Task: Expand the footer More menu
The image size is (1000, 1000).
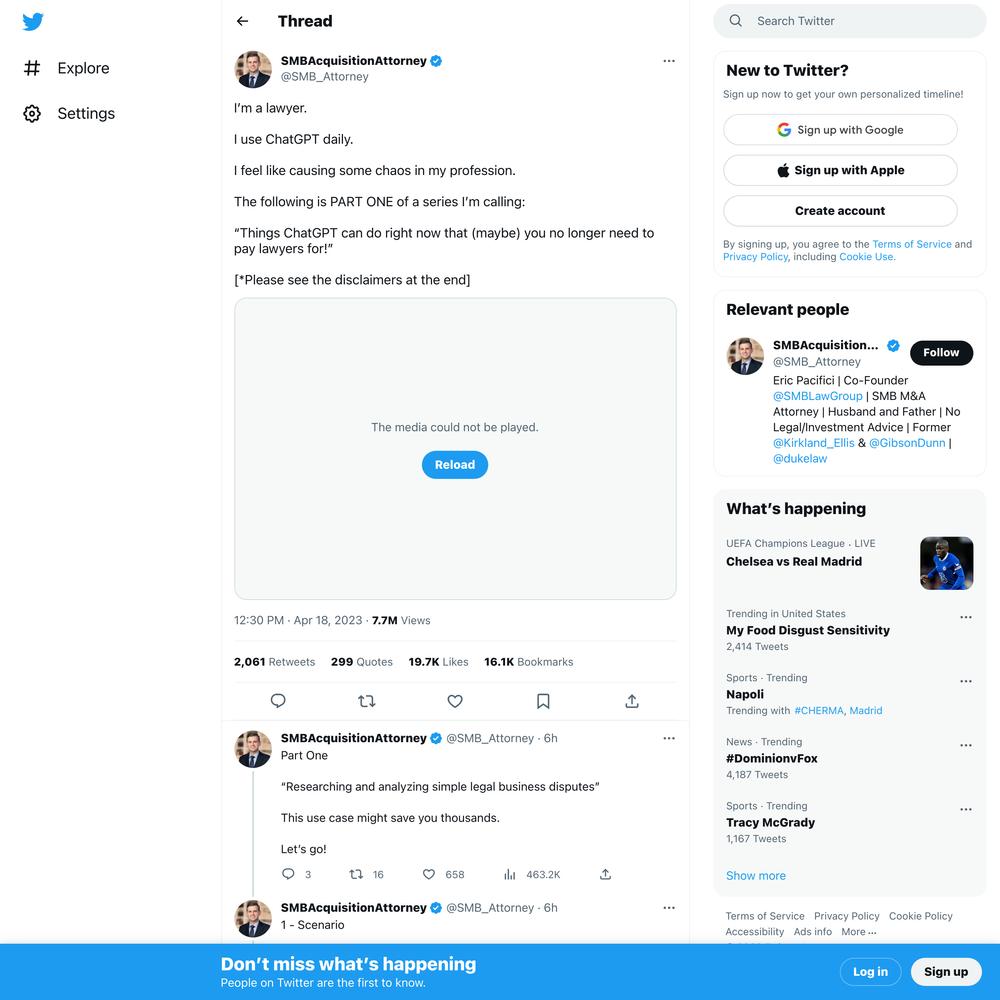Action: tap(858, 932)
